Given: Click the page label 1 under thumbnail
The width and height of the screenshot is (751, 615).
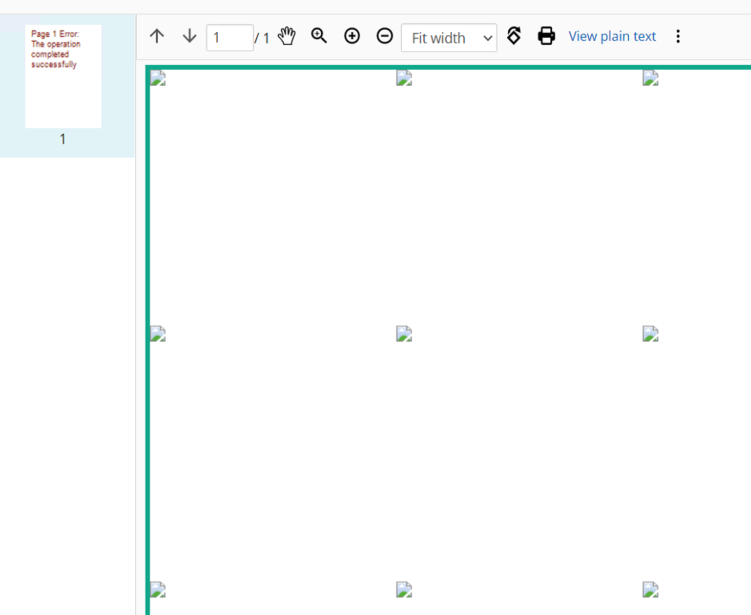Looking at the screenshot, I should 63,139.
